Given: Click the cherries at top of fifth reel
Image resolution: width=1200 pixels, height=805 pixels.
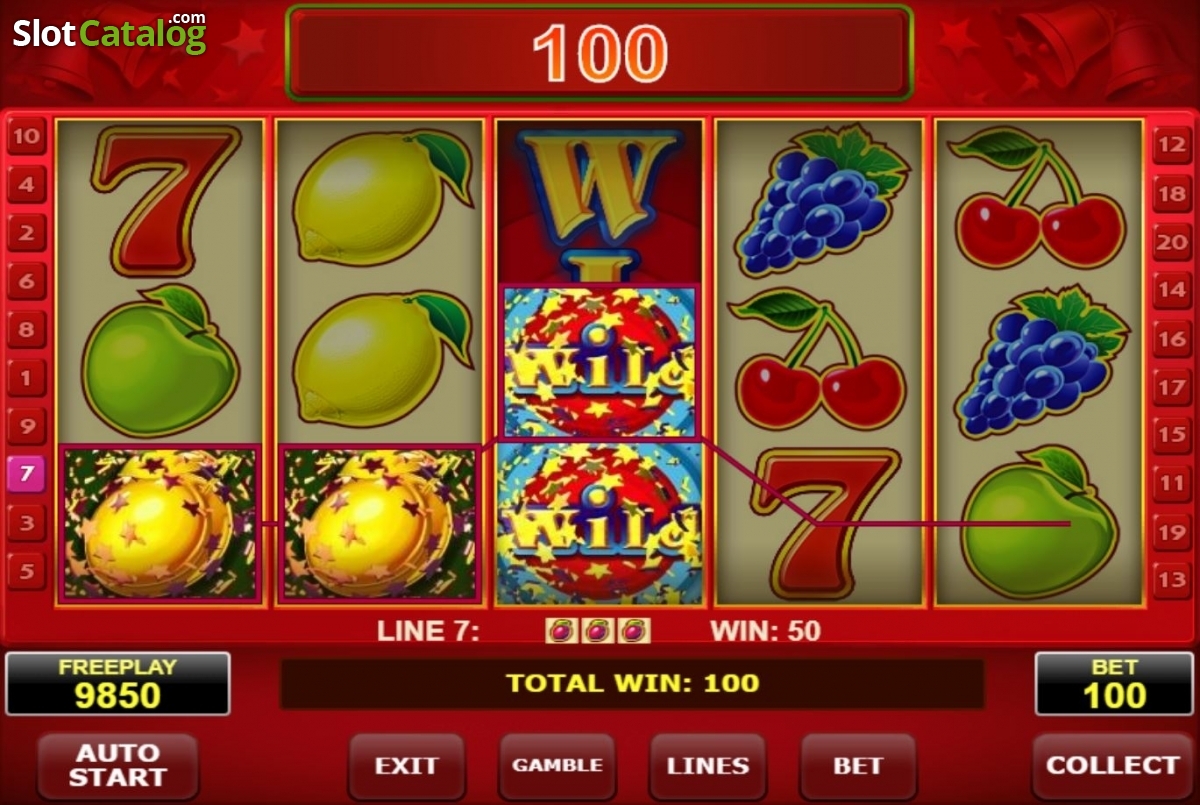Looking at the screenshot, I should 1041,199.
